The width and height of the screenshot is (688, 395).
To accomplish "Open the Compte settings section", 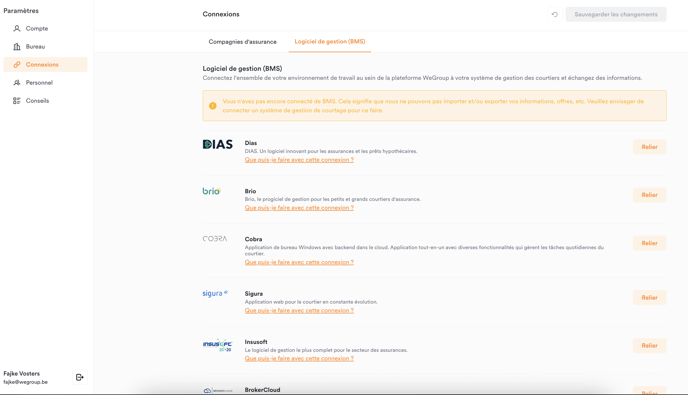I will click(45, 29).
